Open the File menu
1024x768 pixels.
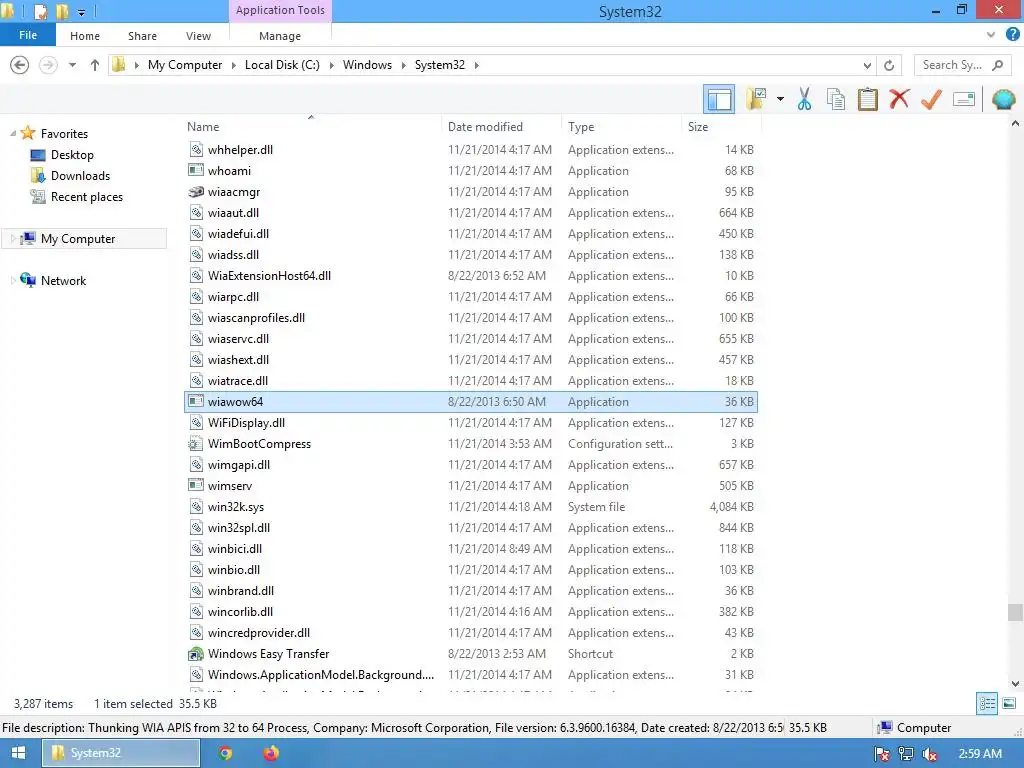tap(27, 35)
